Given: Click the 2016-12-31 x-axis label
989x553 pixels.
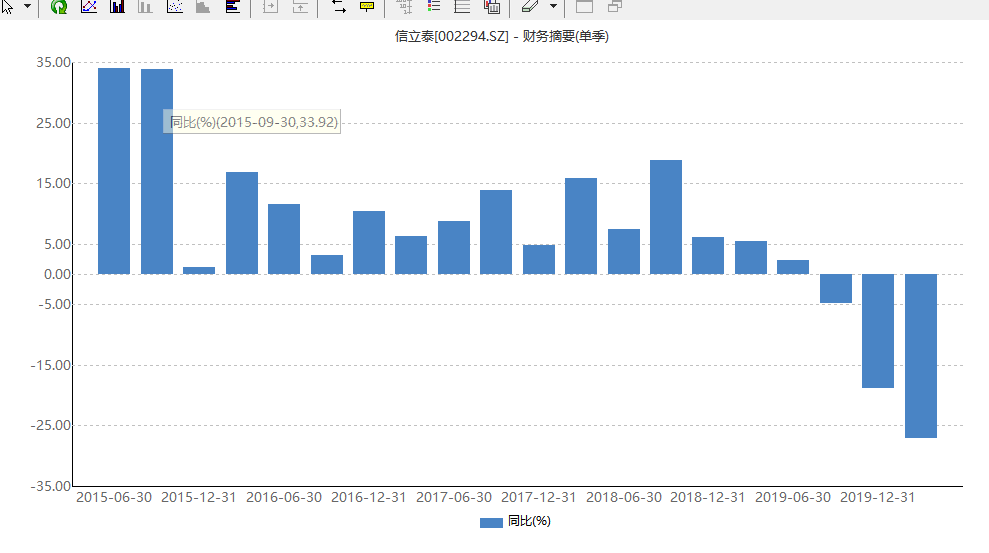Looking at the screenshot, I should [x=368, y=497].
